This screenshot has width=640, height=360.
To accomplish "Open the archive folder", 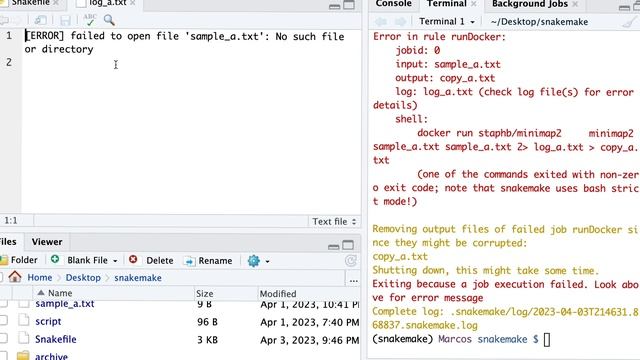I will click(51, 356).
